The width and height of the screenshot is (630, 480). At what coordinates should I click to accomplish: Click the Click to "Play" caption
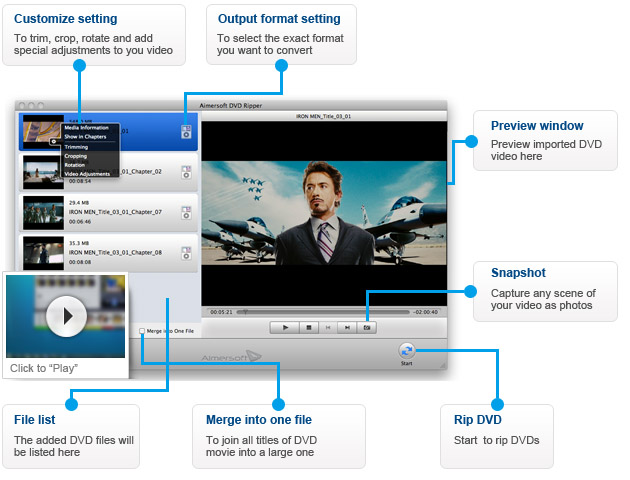tap(44, 368)
